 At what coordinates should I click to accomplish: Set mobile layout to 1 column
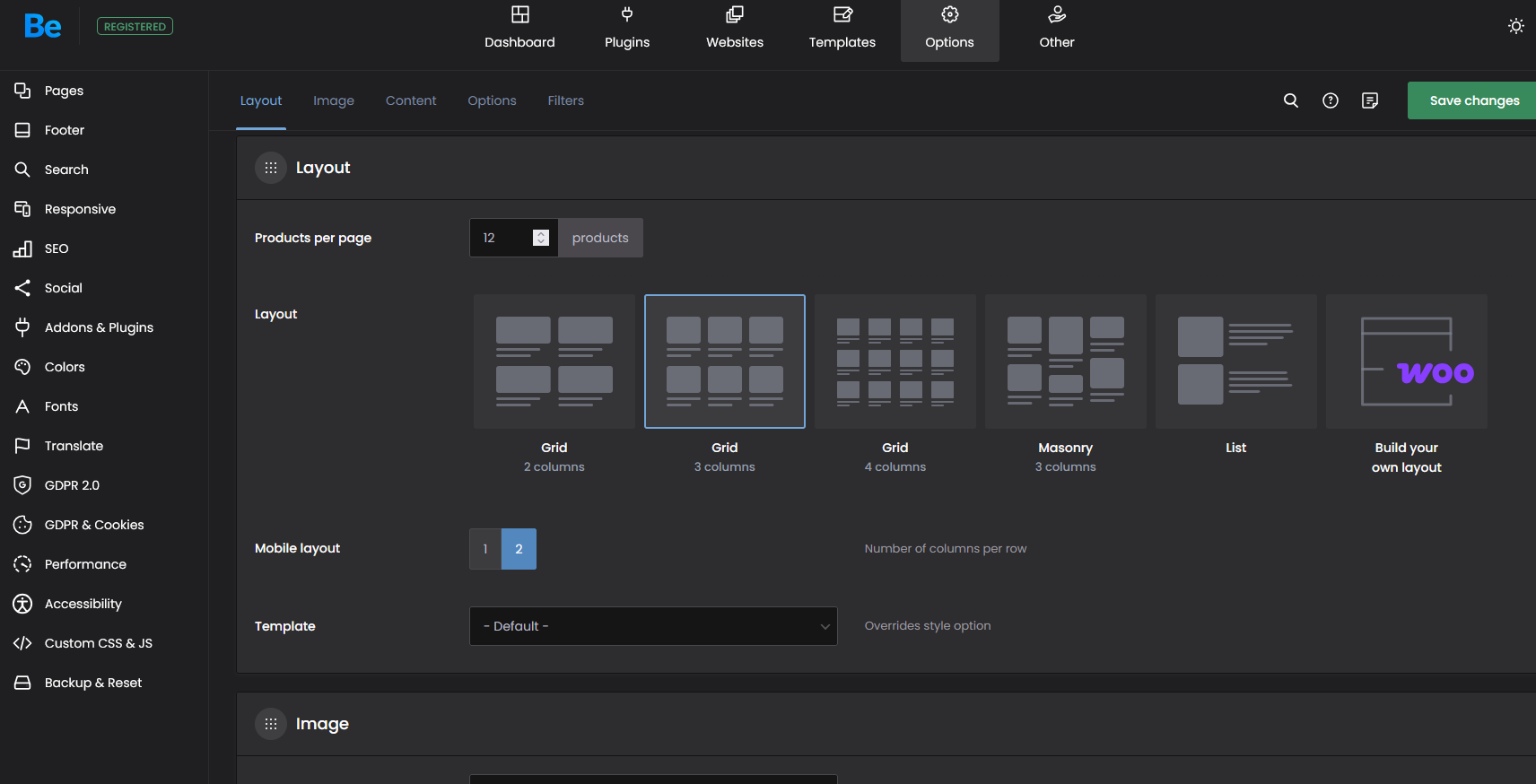click(485, 549)
